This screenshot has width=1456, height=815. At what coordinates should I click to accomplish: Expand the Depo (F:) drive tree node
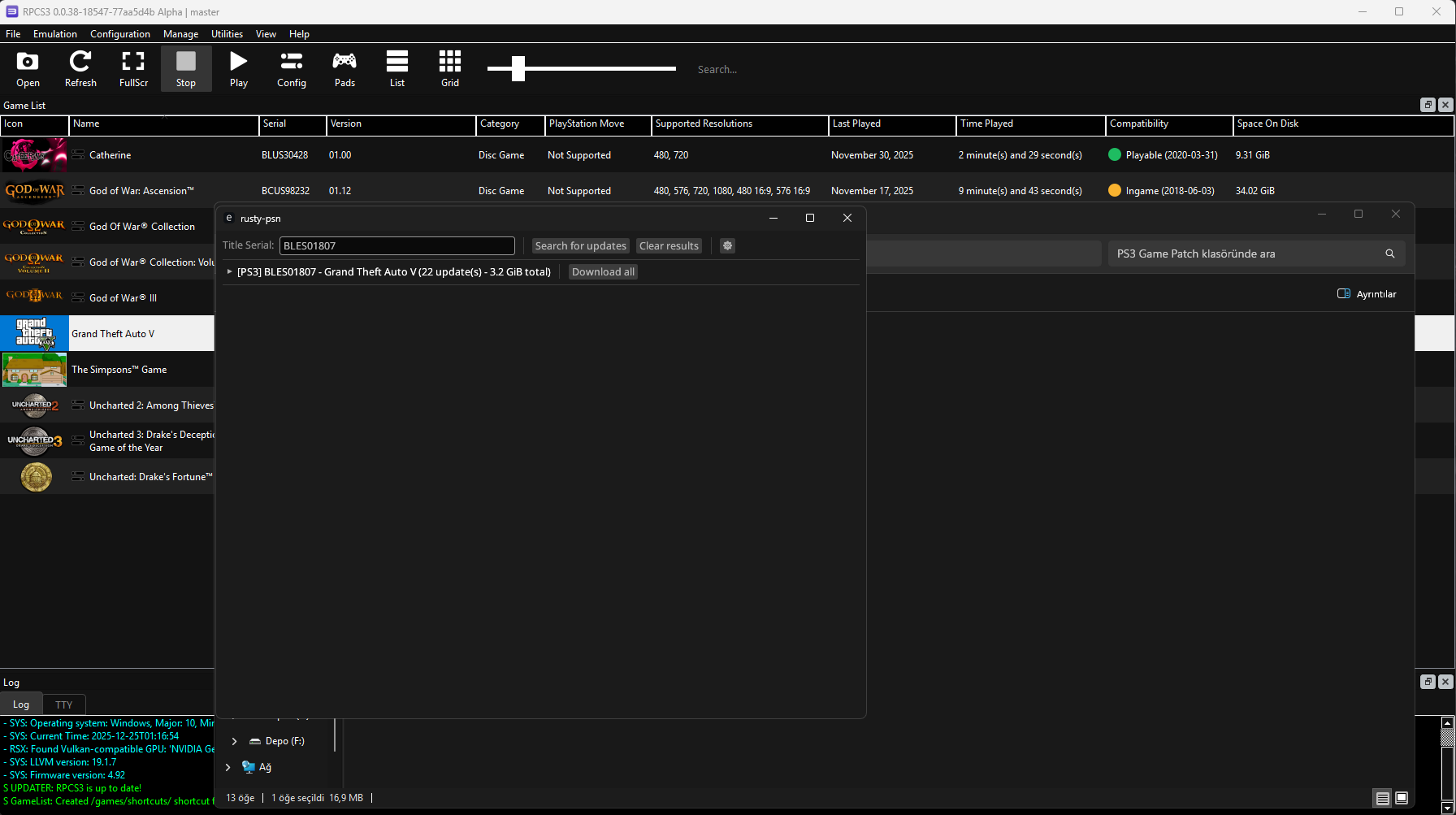(235, 741)
